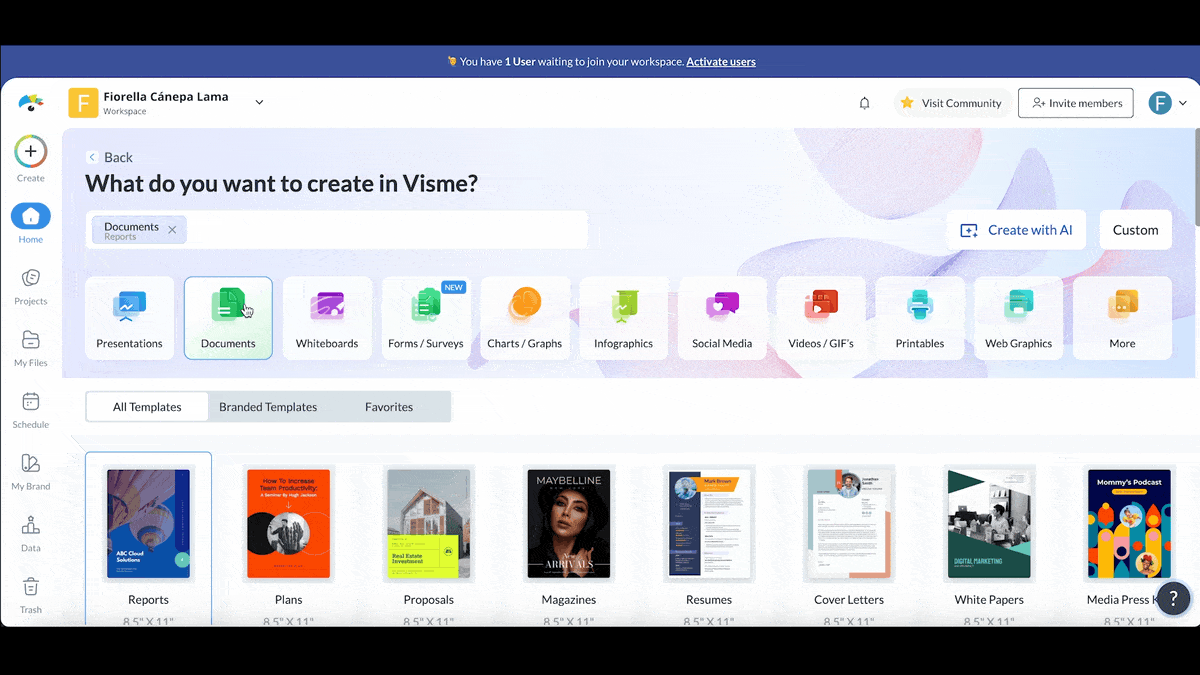Open the Projects sidebar icon

pyautogui.click(x=30, y=278)
